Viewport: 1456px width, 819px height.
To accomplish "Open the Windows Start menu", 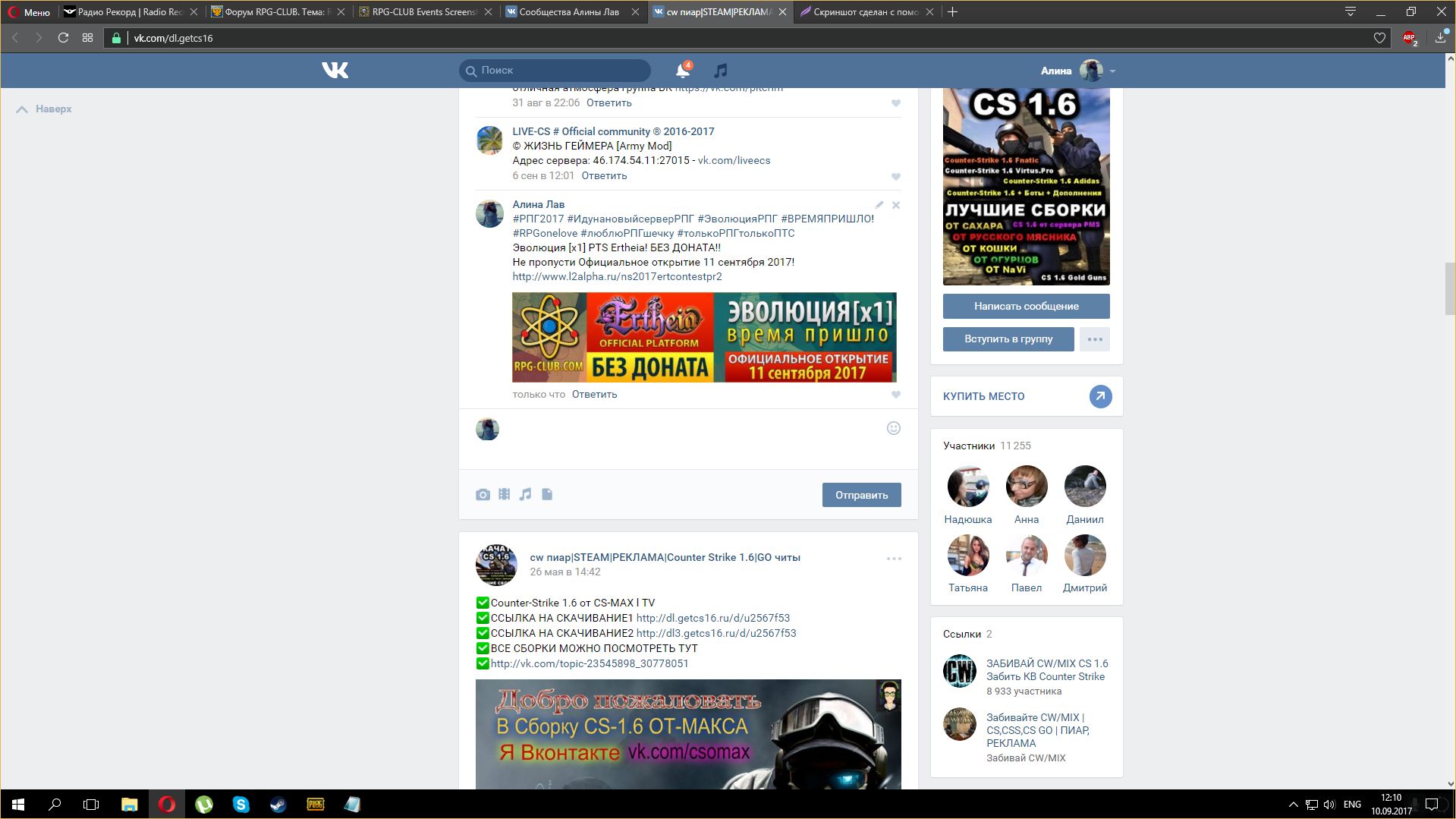I will coord(18,805).
